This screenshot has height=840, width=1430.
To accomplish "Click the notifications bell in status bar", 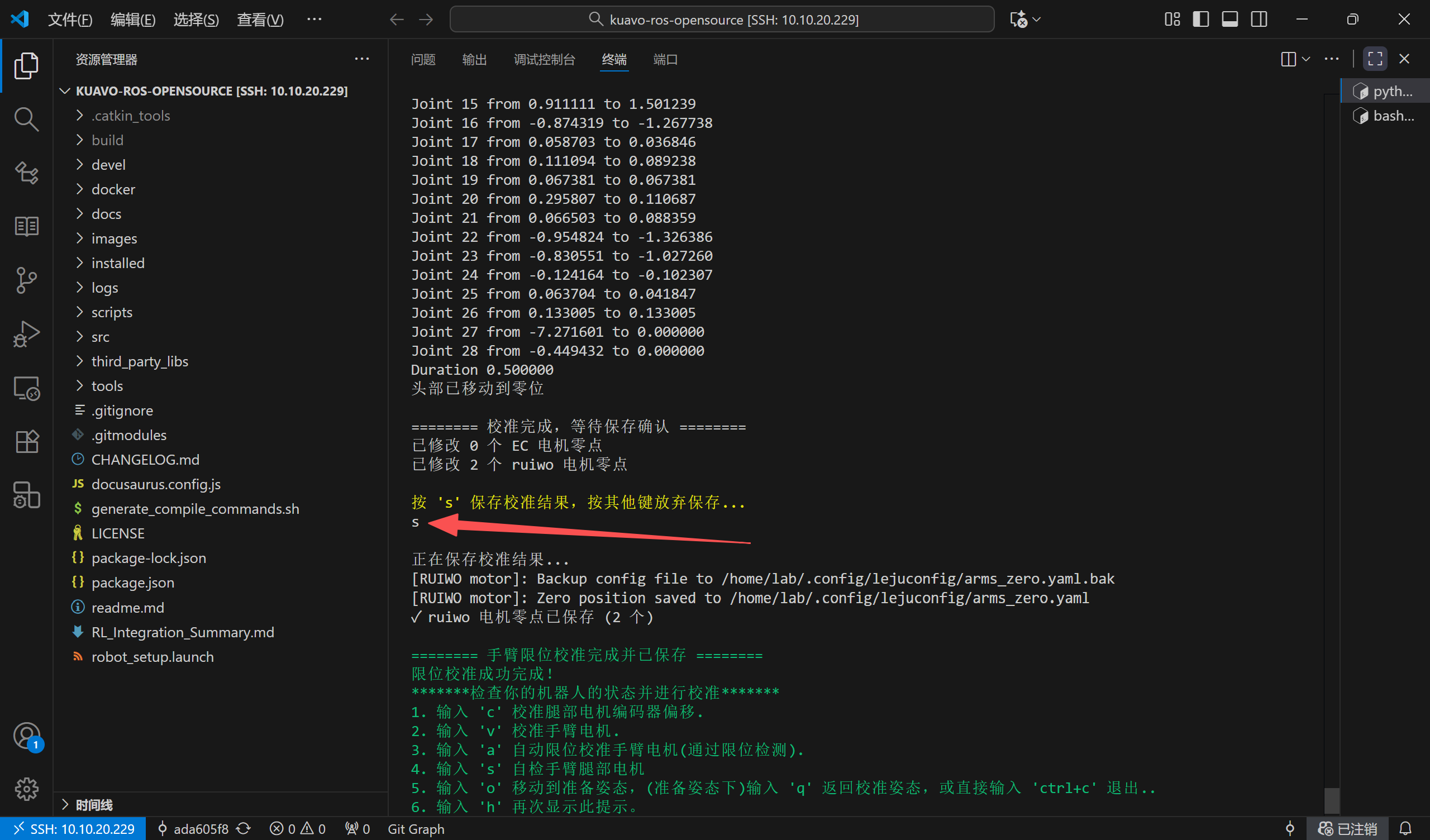I will (1405, 829).
